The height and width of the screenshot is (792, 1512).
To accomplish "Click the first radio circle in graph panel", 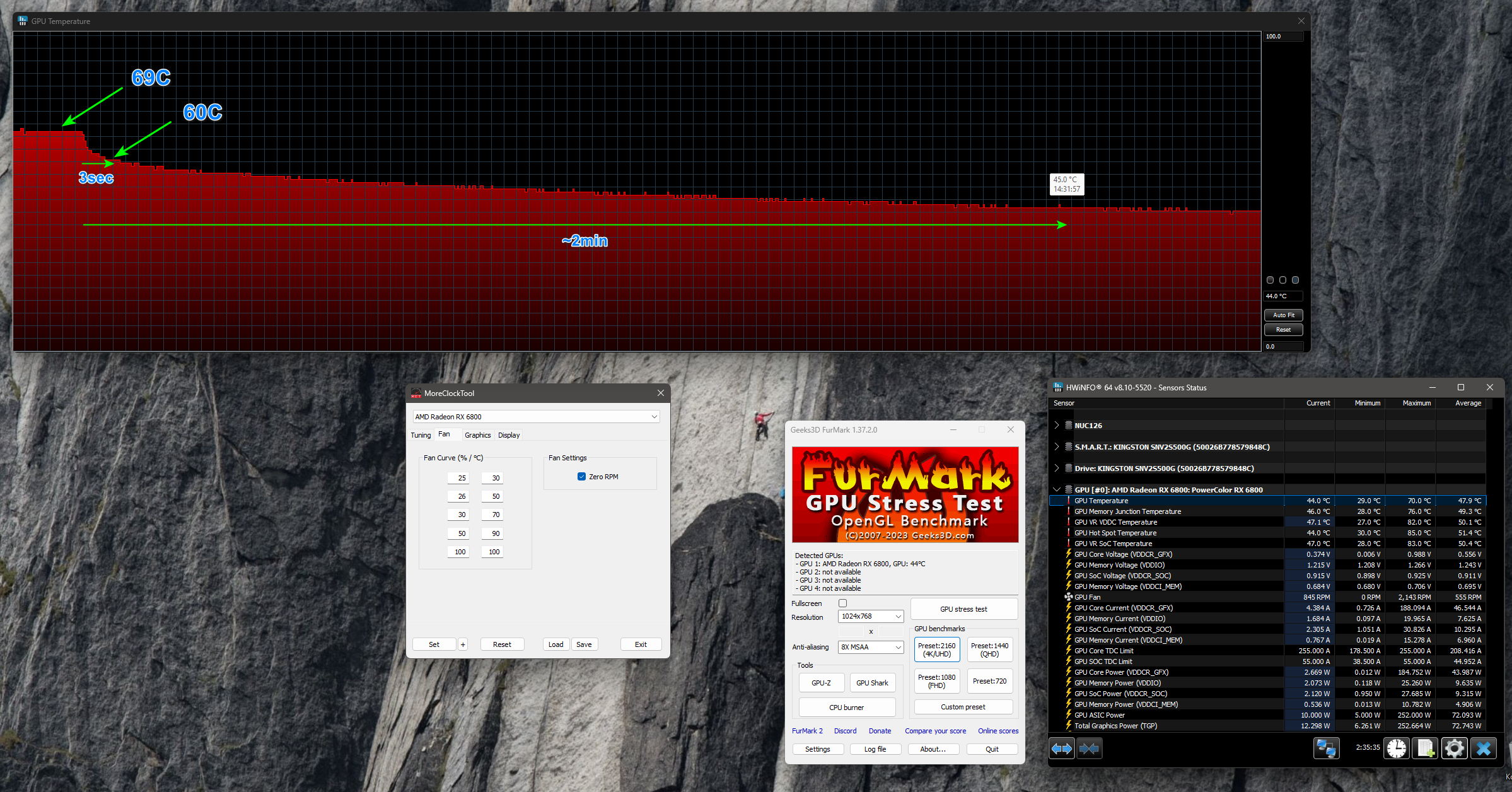I will [1270, 280].
